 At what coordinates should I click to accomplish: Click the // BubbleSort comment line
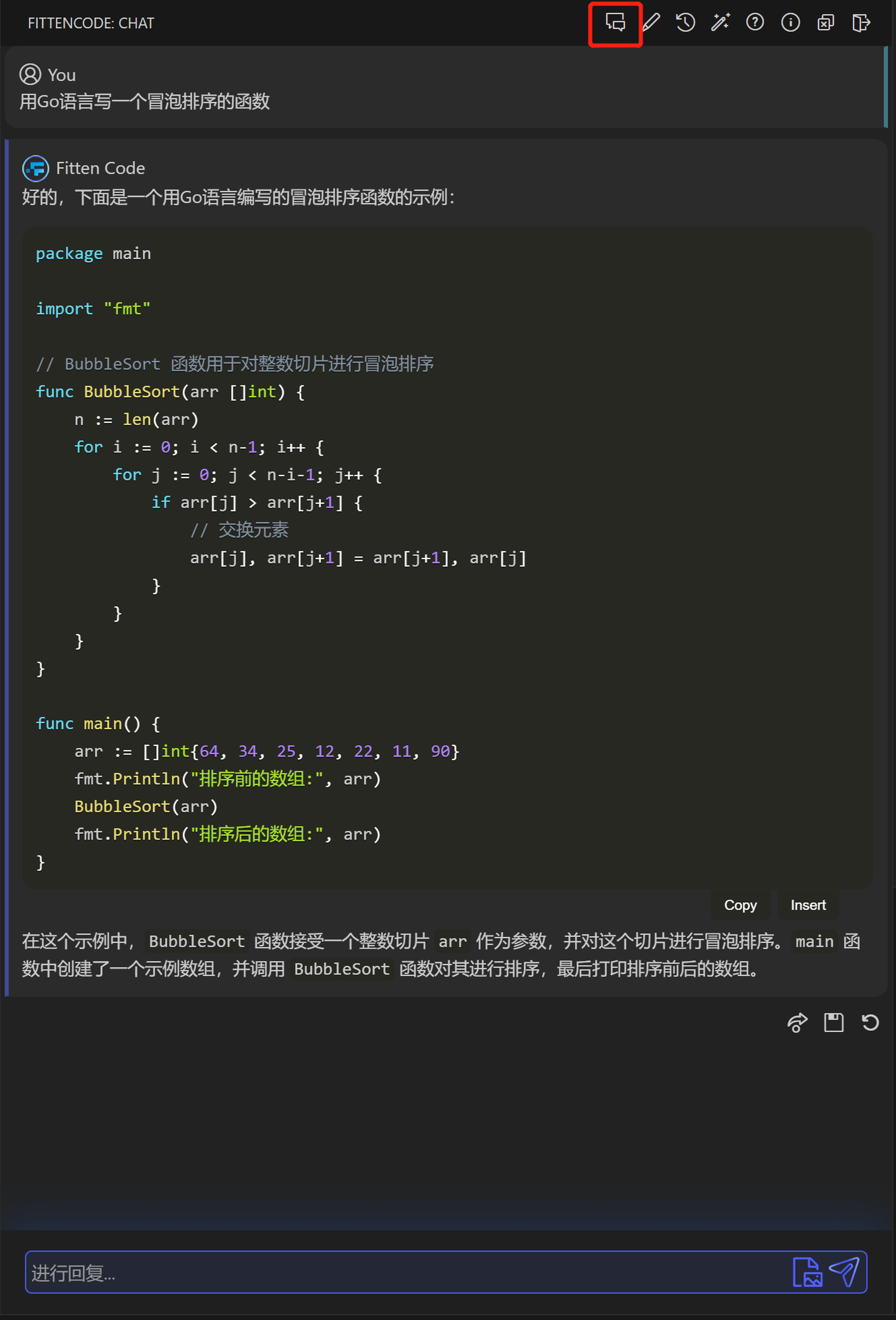pyautogui.click(x=234, y=364)
